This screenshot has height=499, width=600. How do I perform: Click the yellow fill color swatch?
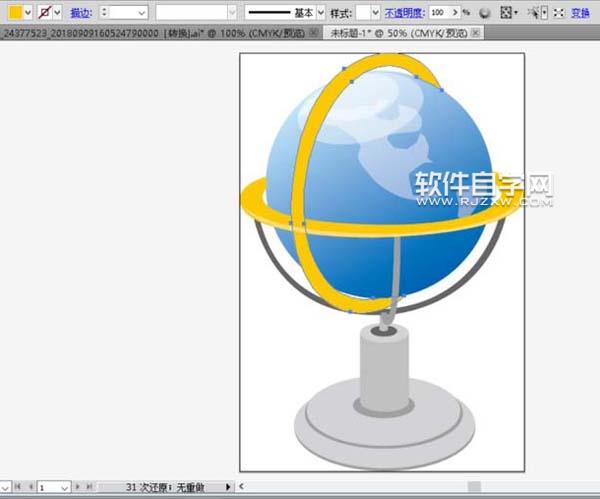15,13
